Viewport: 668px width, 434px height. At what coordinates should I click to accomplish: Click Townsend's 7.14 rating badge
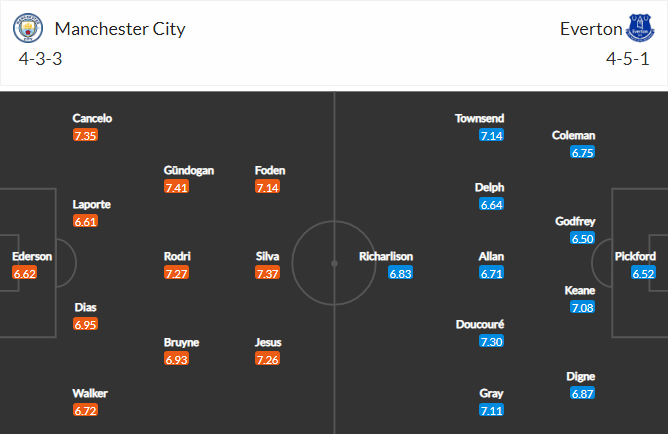(x=491, y=135)
